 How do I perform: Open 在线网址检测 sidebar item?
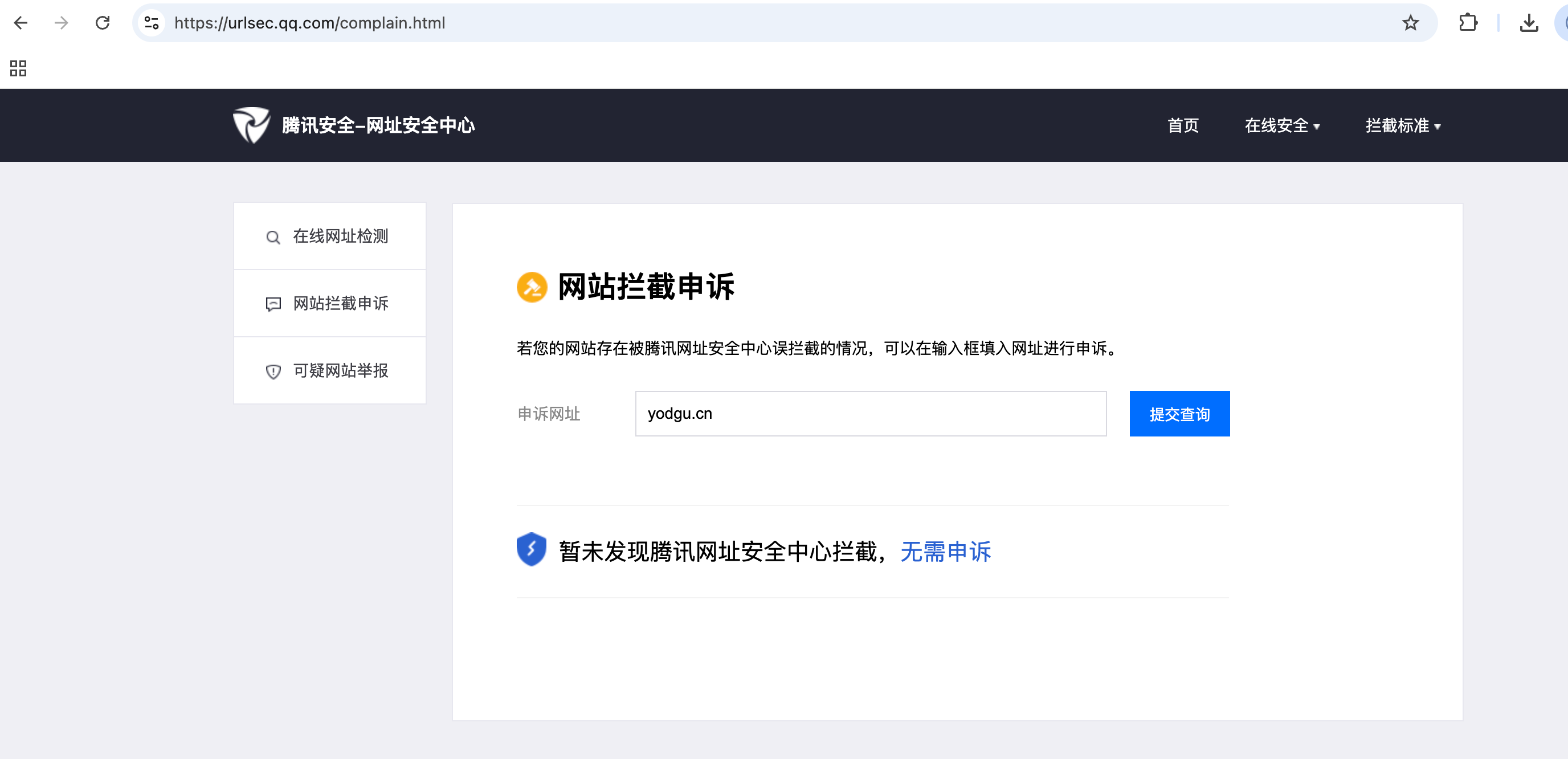coord(329,236)
